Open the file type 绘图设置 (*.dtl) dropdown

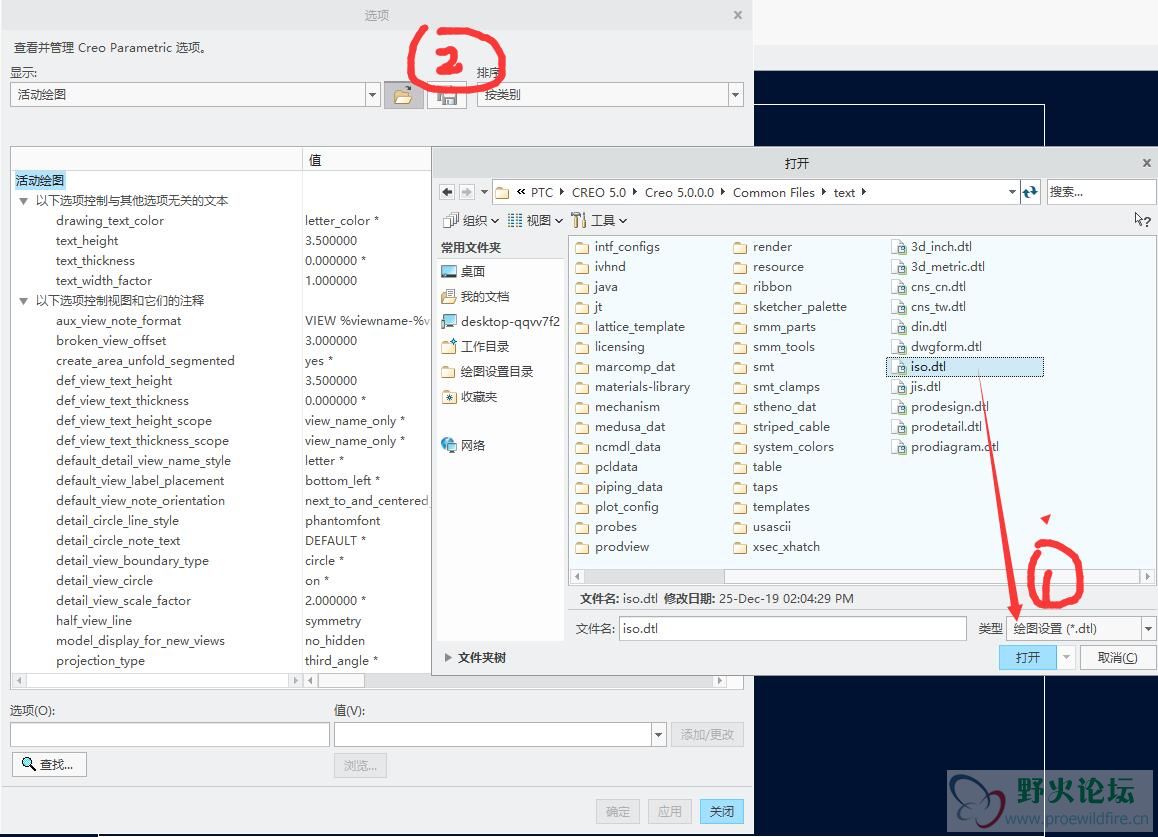click(1148, 629)
